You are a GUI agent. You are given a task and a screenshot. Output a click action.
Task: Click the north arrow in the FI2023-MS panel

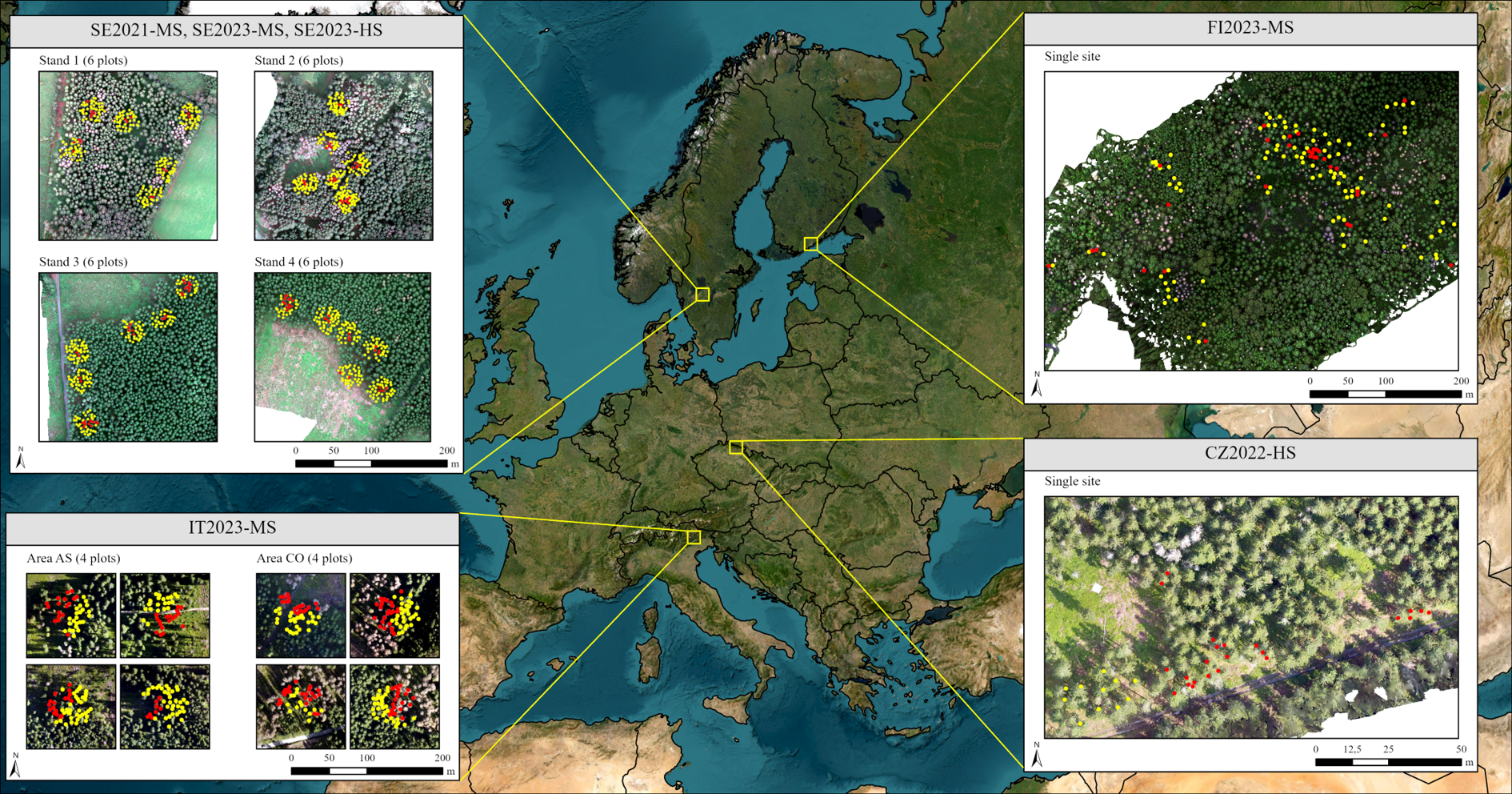[x=1037, y=384]
